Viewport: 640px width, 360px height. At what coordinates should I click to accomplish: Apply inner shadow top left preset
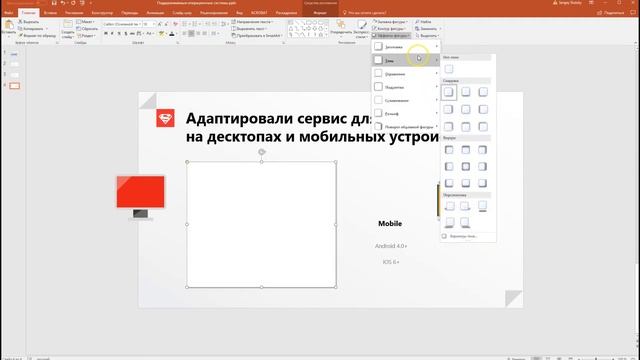point(449,150)
